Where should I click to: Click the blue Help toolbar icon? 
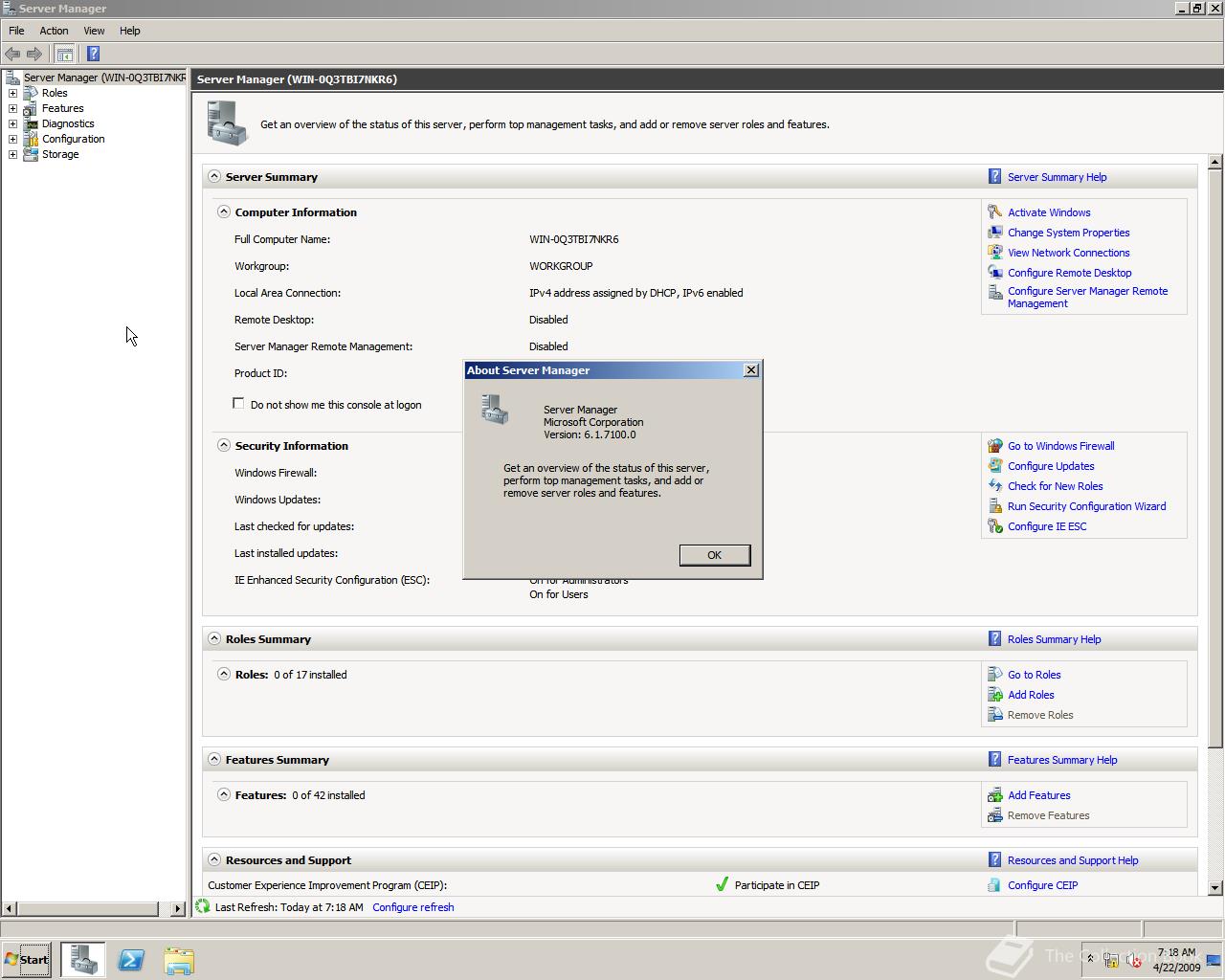tap(93, 54)
